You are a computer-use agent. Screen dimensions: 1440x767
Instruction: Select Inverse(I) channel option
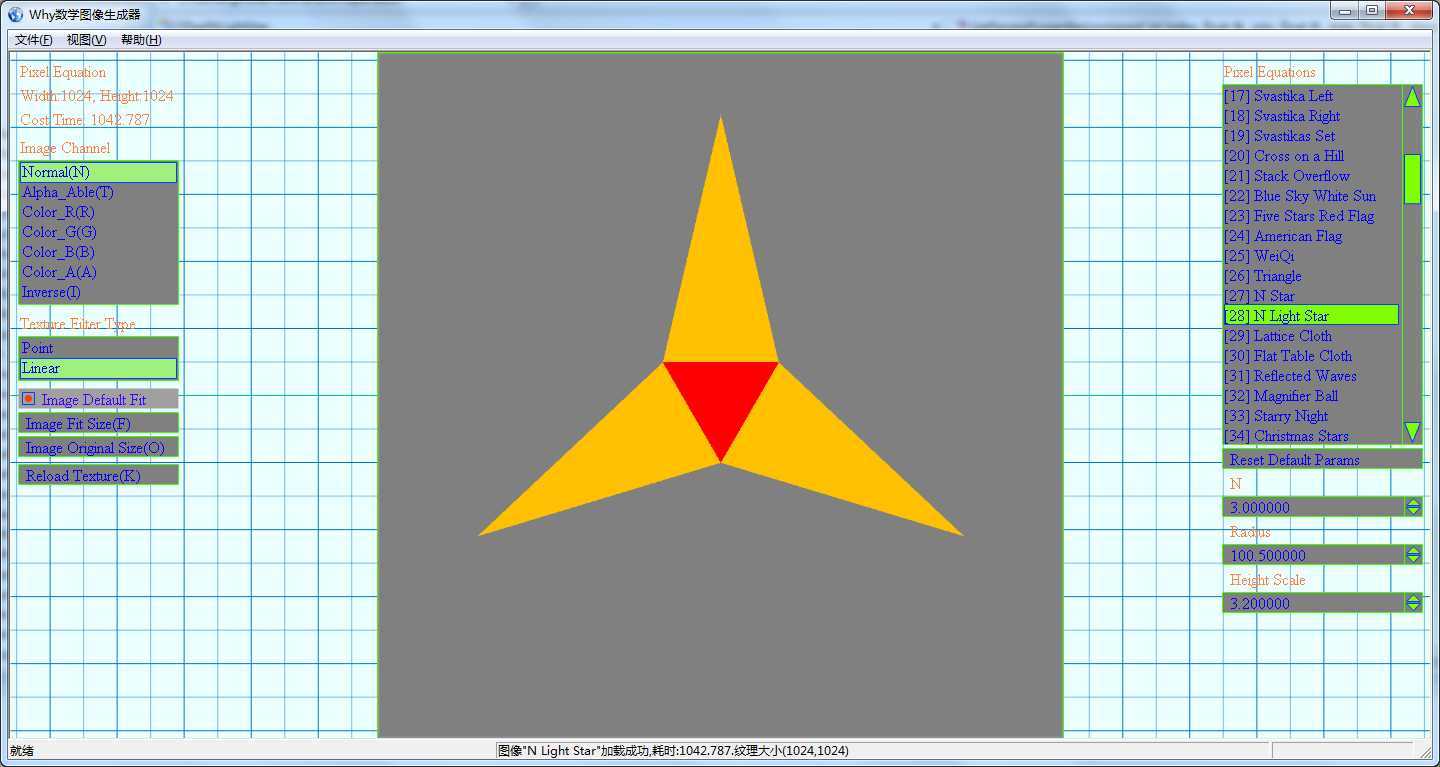click(x=98, y=292)
